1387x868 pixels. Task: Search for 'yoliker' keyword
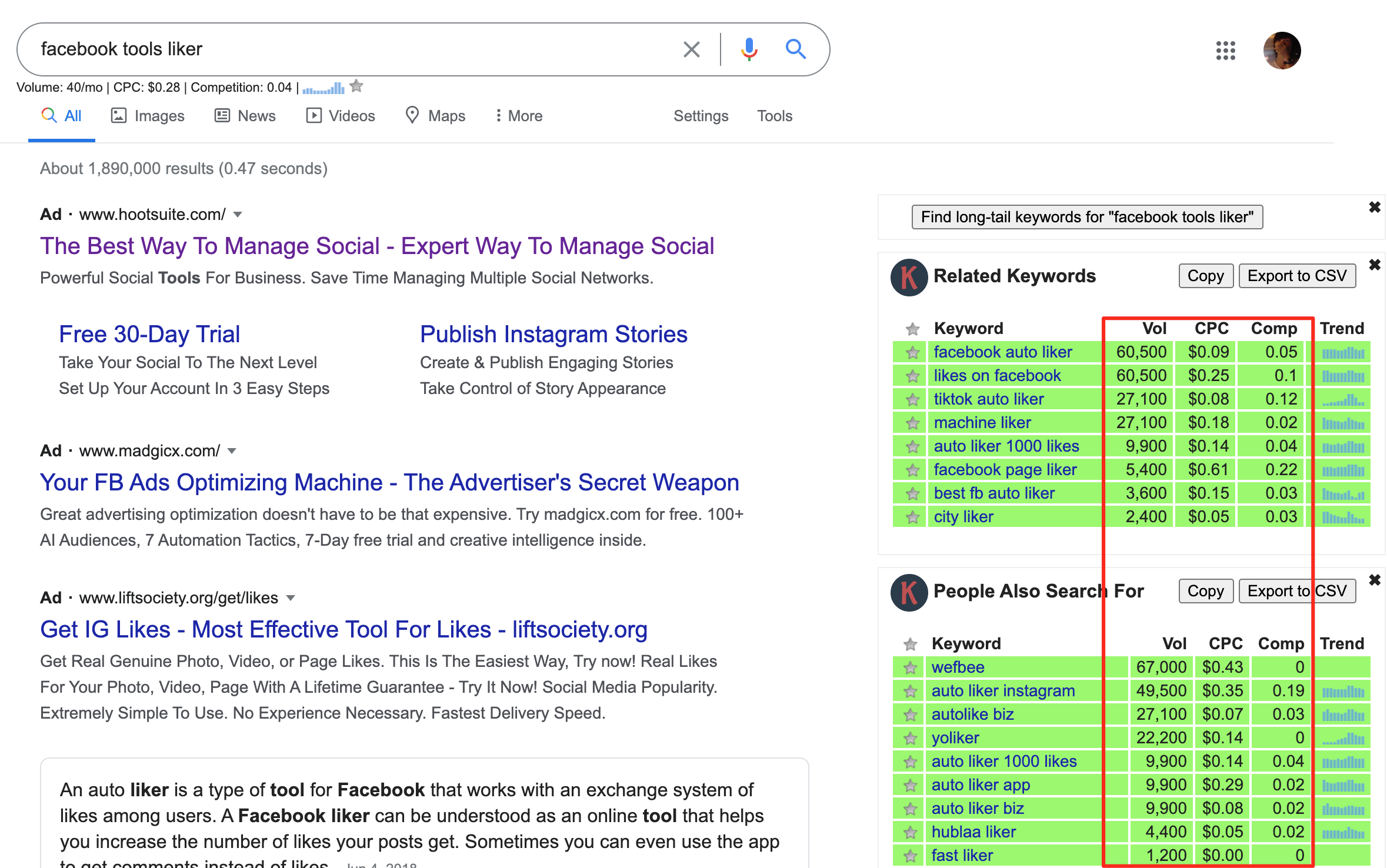pos(955,738)
